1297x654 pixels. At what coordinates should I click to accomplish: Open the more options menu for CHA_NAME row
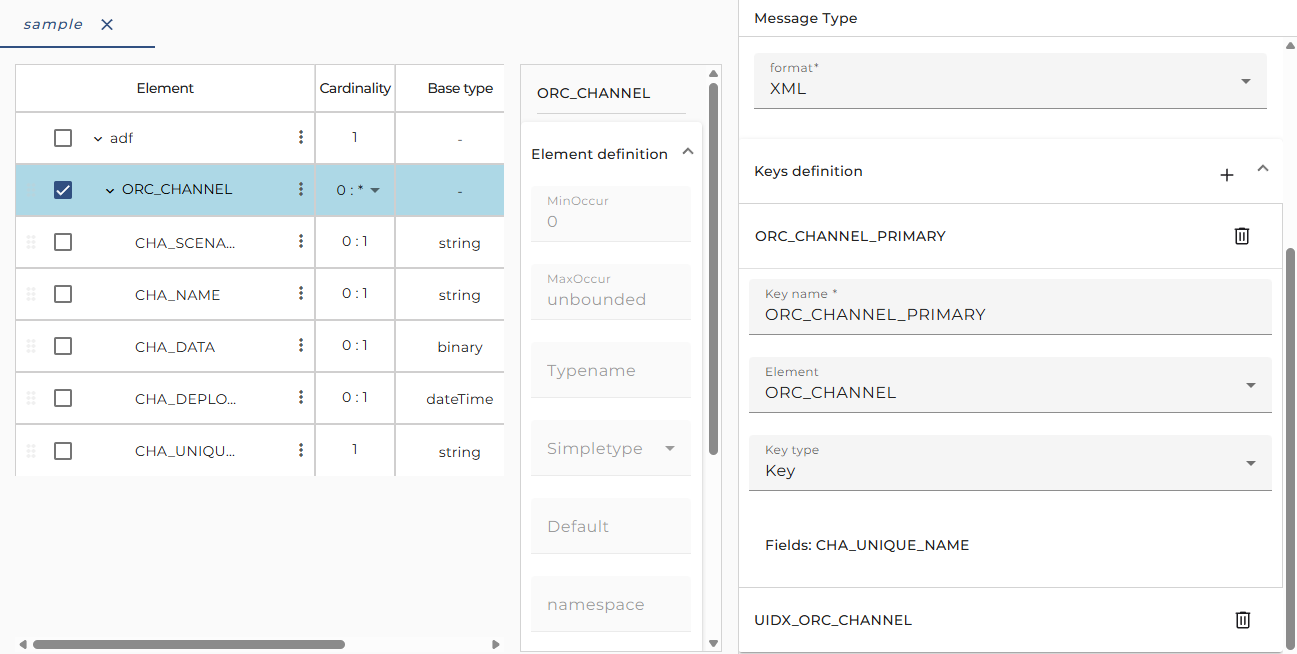[x=301, y=293]
